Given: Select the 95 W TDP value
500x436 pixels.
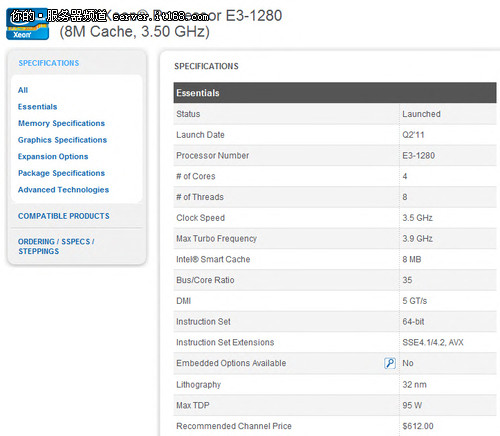Looking at the screenshot, I should (412, 405).
